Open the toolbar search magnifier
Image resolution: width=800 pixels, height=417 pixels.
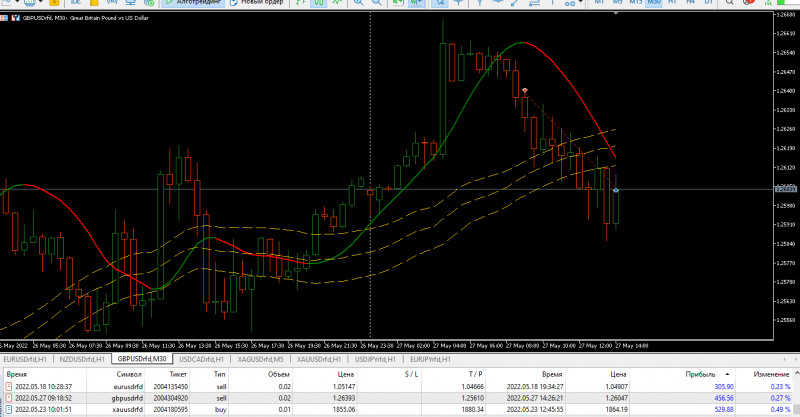729,3
